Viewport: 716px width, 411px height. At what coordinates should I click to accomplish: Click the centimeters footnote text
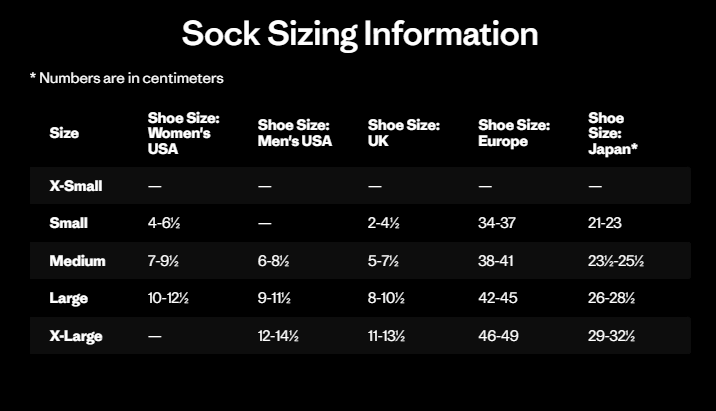(x=126, y=78)
